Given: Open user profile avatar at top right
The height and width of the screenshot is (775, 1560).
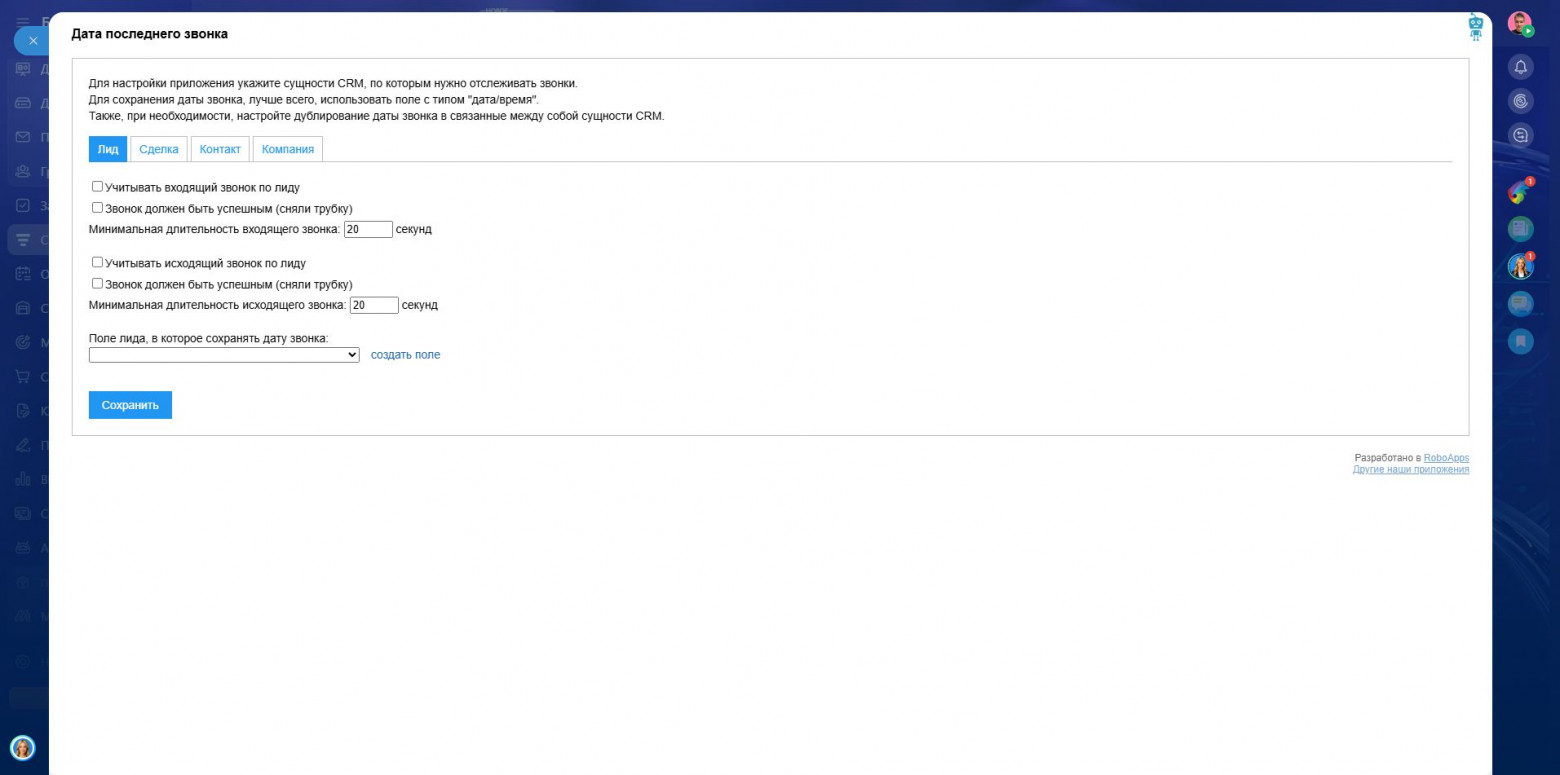Looking at the screenshot, I should 1520,24.
